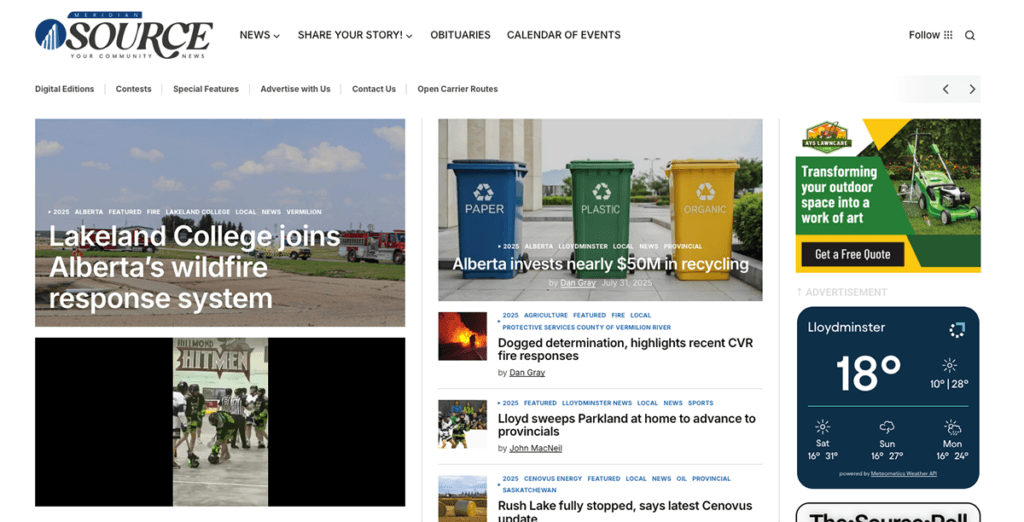Open Calendar of Events page
Image resolution: width=1024 pixels, height=522 pixels.
pyautogui.click(x=563, y=35)
